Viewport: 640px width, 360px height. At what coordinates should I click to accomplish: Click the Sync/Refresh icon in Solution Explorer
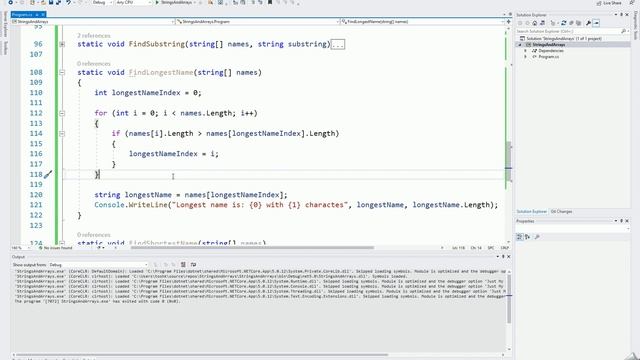coord(564,23)
